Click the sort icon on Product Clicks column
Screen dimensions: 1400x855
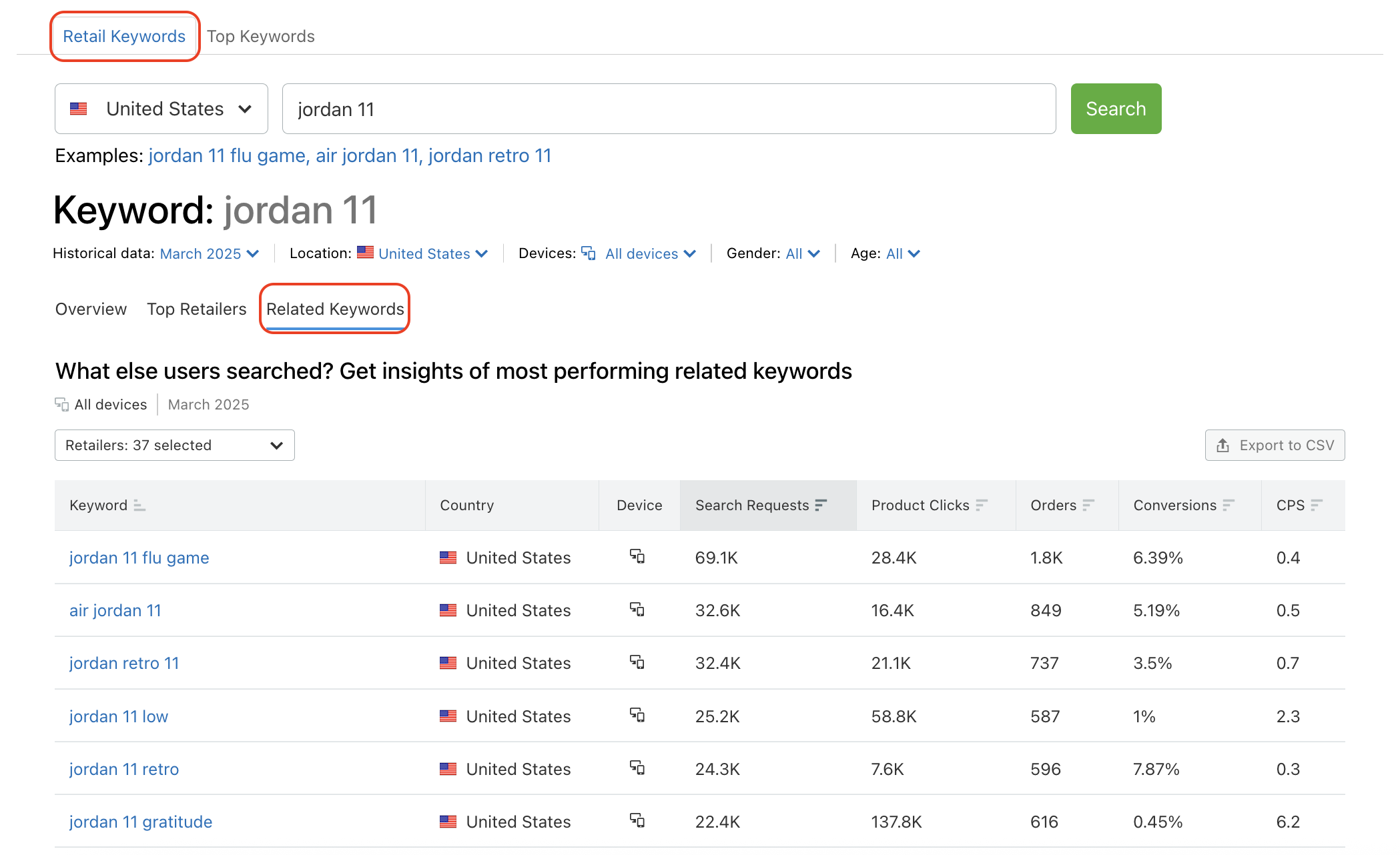[981, 505]
